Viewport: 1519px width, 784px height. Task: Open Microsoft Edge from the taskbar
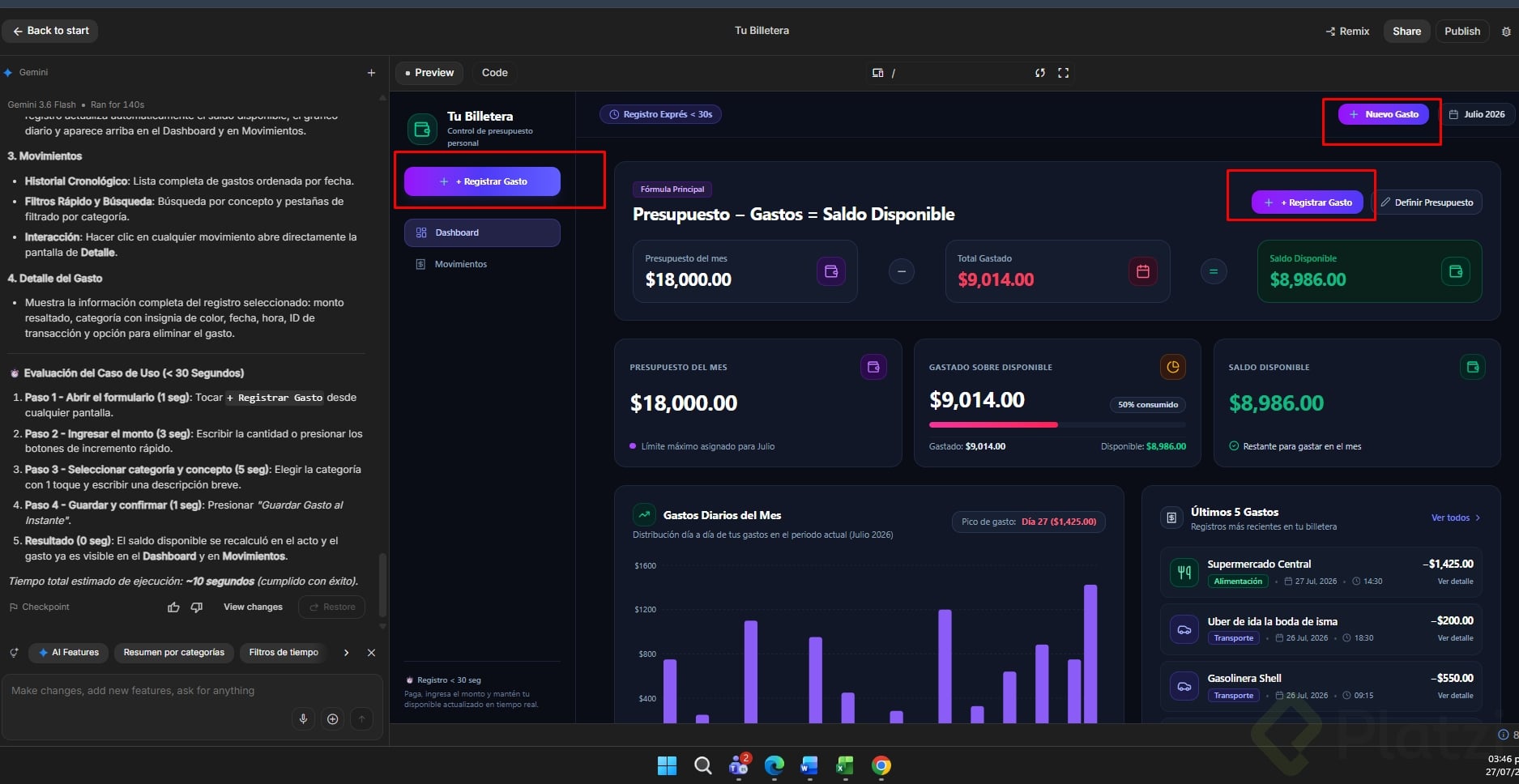coord(774,765)
